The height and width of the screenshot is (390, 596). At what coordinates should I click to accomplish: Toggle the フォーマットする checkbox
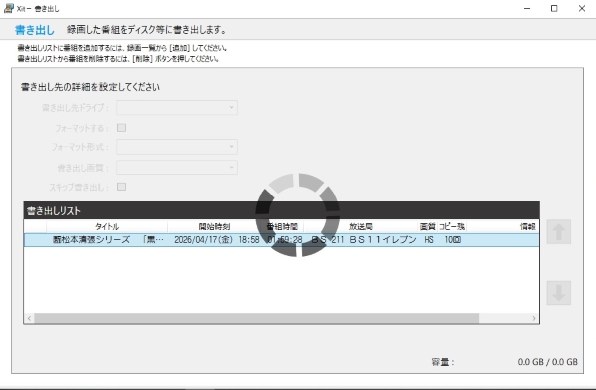pyautogui.click(x=122, y=128)
